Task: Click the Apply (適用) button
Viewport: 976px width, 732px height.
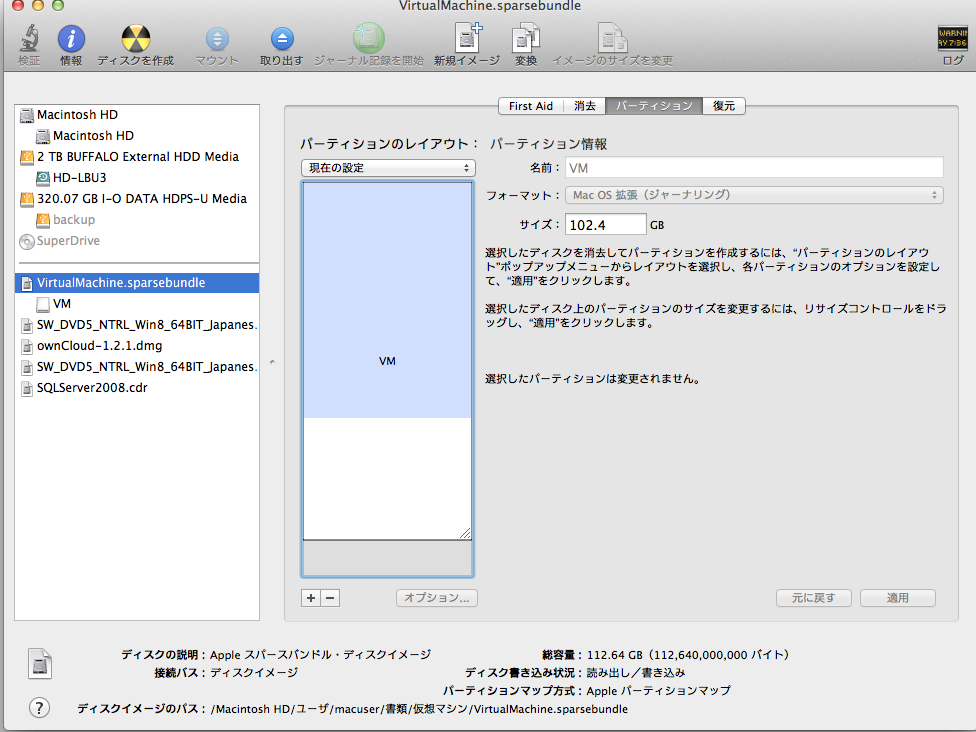Action: (898, 598)
